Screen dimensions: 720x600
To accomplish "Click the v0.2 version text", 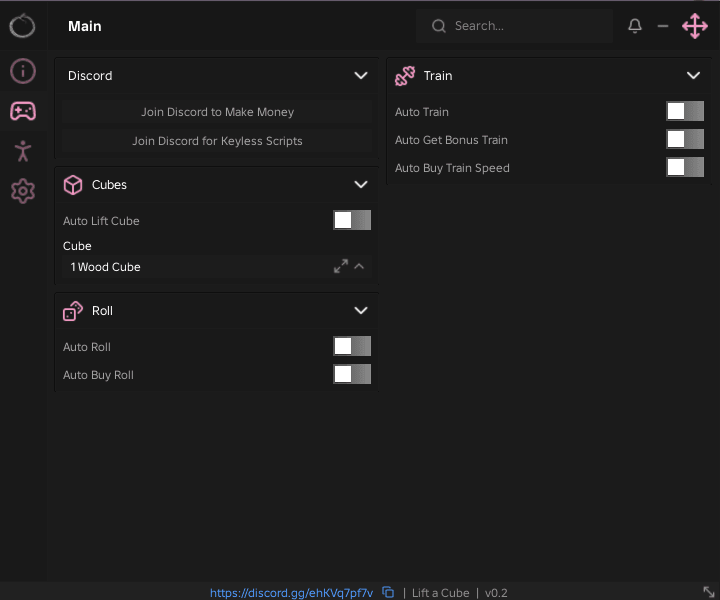I will (496, 593).
